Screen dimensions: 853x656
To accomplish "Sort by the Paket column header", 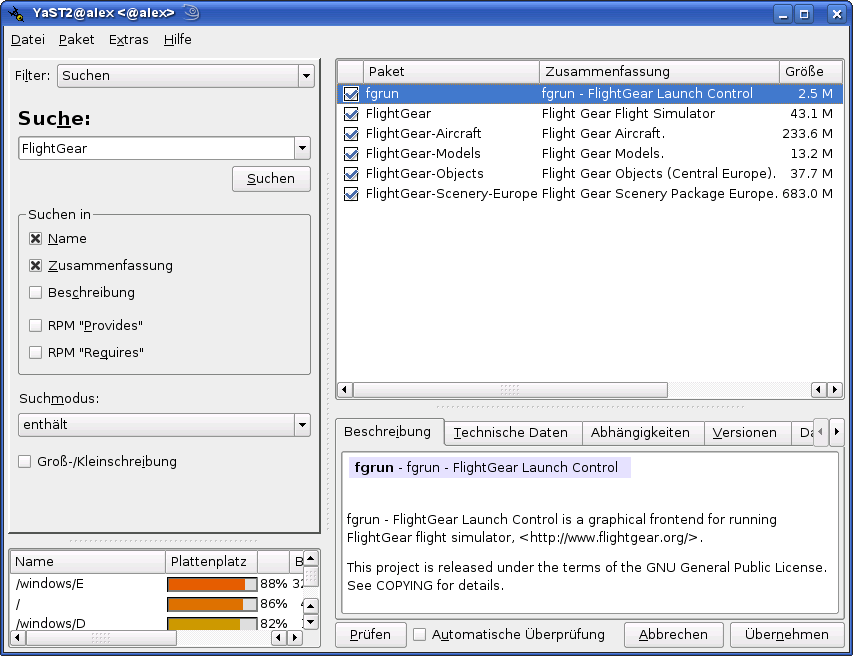I will [x=451, y=72].
